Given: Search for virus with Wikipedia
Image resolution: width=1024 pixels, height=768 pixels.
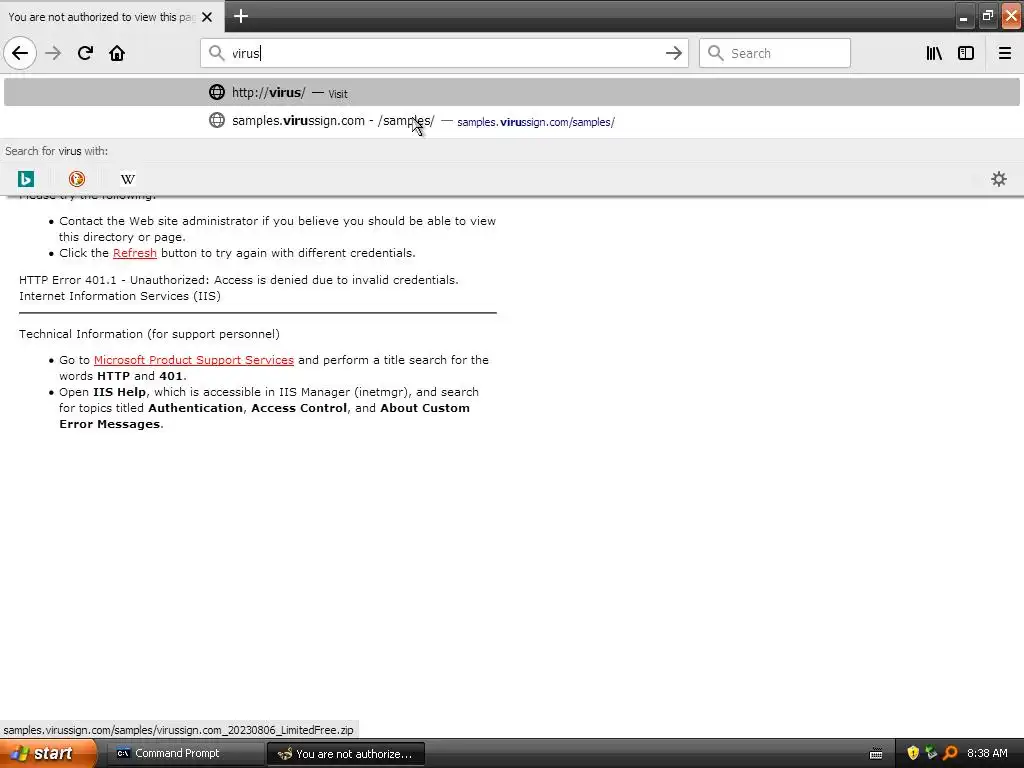Looking at the screenshot, I should tap(127, 178).
